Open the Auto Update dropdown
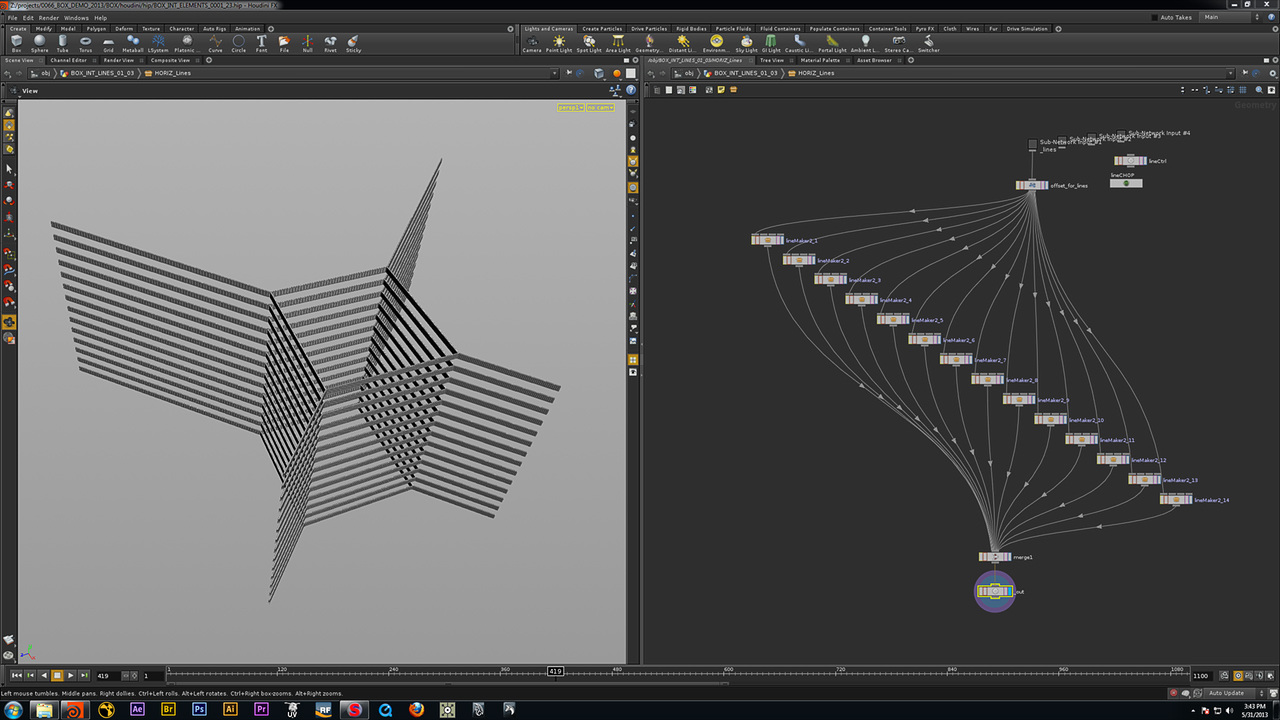 pyautogui.click(x=1230, y=693)
